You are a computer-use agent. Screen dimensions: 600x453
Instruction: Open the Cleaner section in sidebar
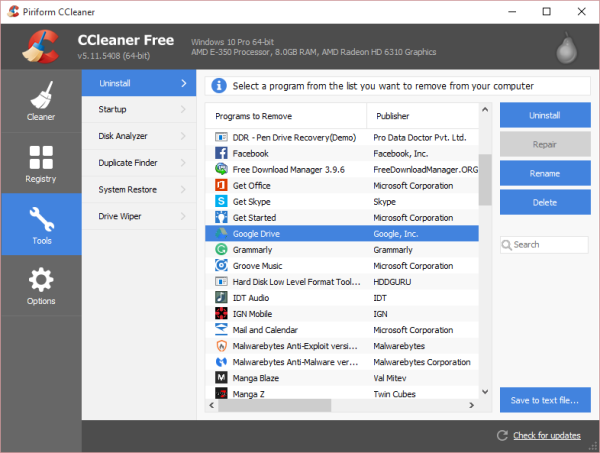(41, 101)
